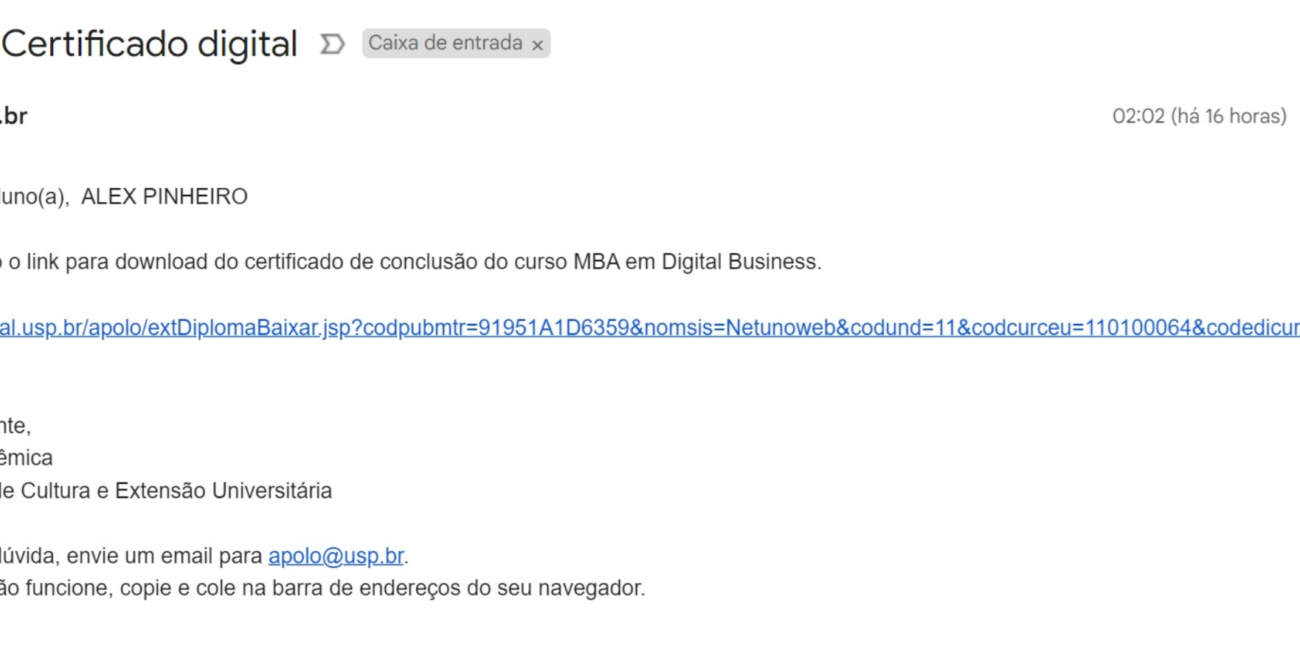Click the name ALEX PINHEIRO in greeting

click(164, 197)
